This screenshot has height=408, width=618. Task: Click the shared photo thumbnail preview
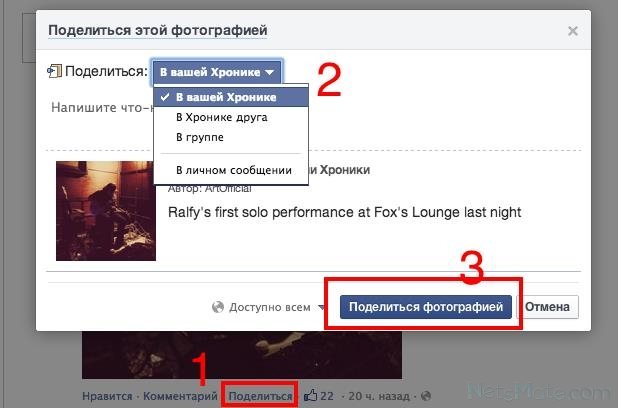pos(106,211)
